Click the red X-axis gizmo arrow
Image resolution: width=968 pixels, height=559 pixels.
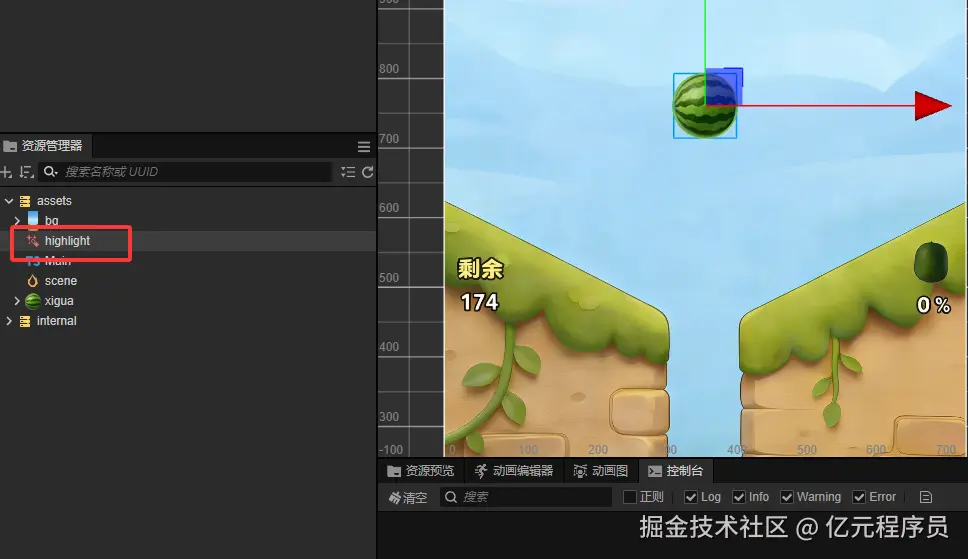pos(933,106)
